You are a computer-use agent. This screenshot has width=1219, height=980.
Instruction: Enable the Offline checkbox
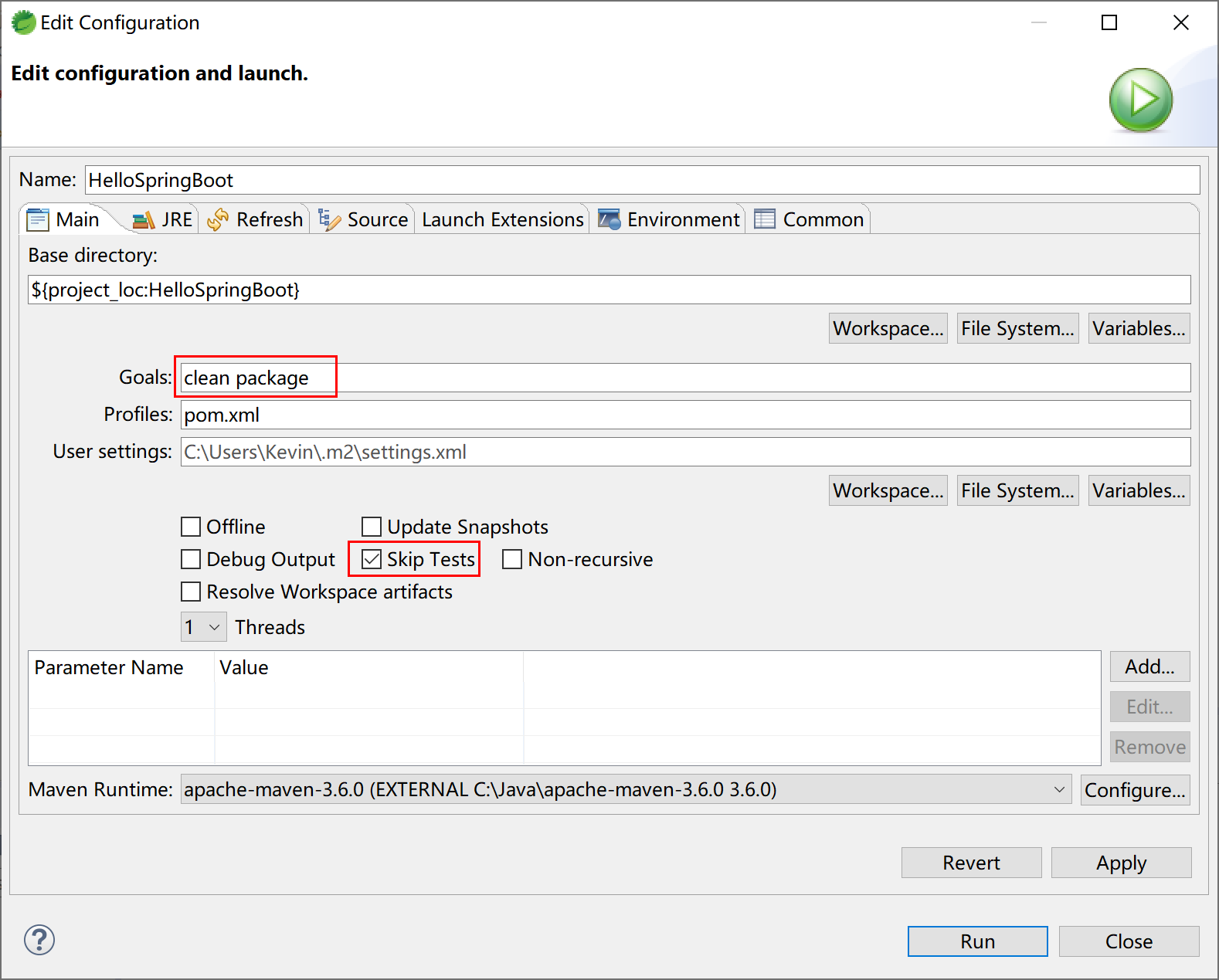(x=191, y=527)
